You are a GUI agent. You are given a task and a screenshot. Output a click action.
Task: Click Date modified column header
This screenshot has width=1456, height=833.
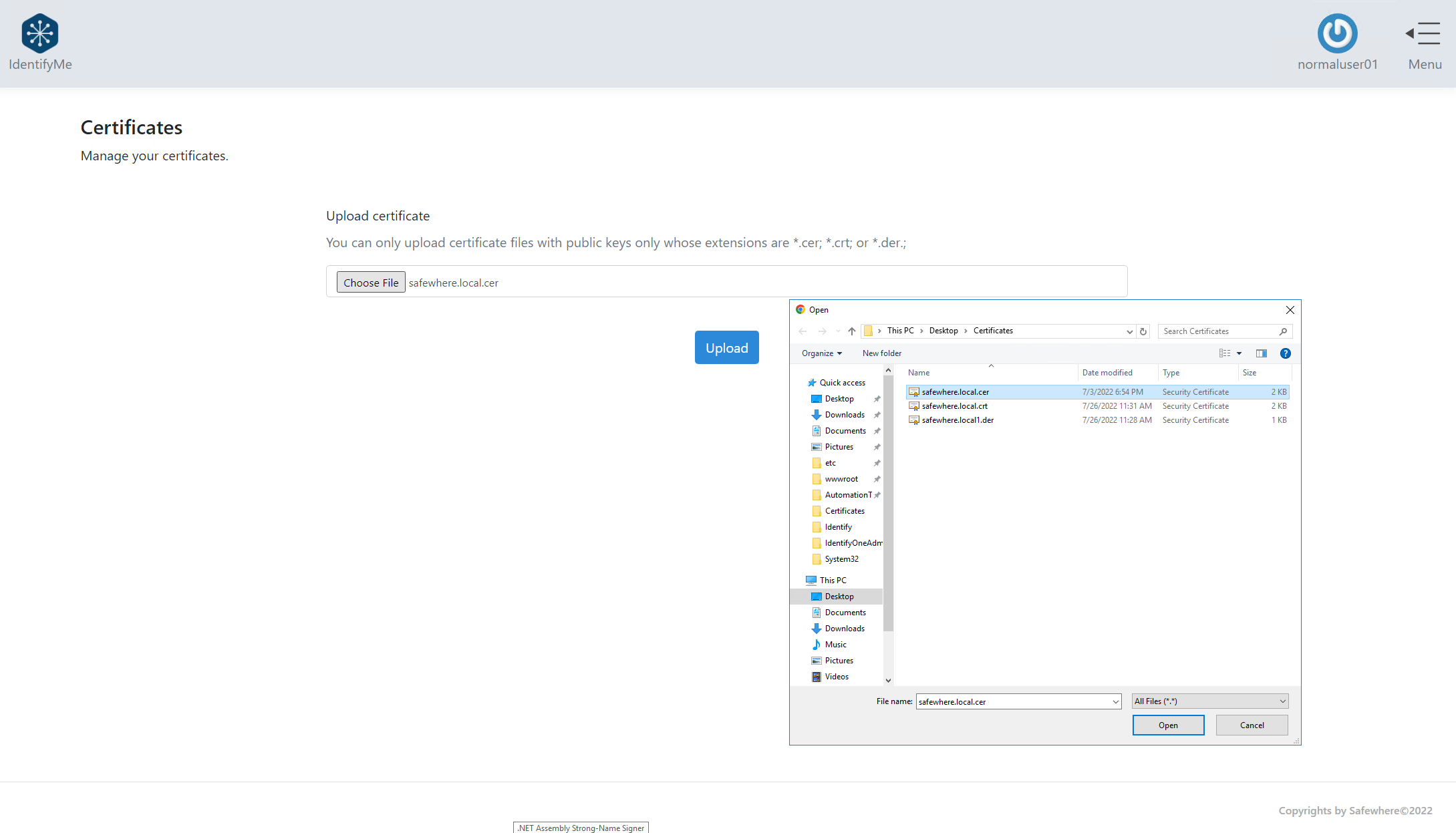[x=1107, y=373]
